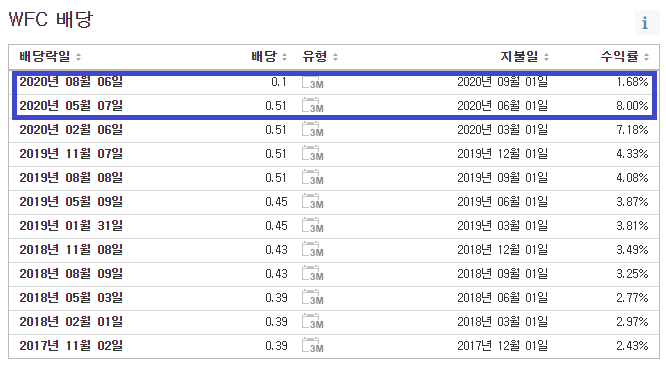Click payment date 2018년 12월 01일
Image resolution: width=666 pixels, height=367 pixels.
pyautogui.click(x=502, y=249)
